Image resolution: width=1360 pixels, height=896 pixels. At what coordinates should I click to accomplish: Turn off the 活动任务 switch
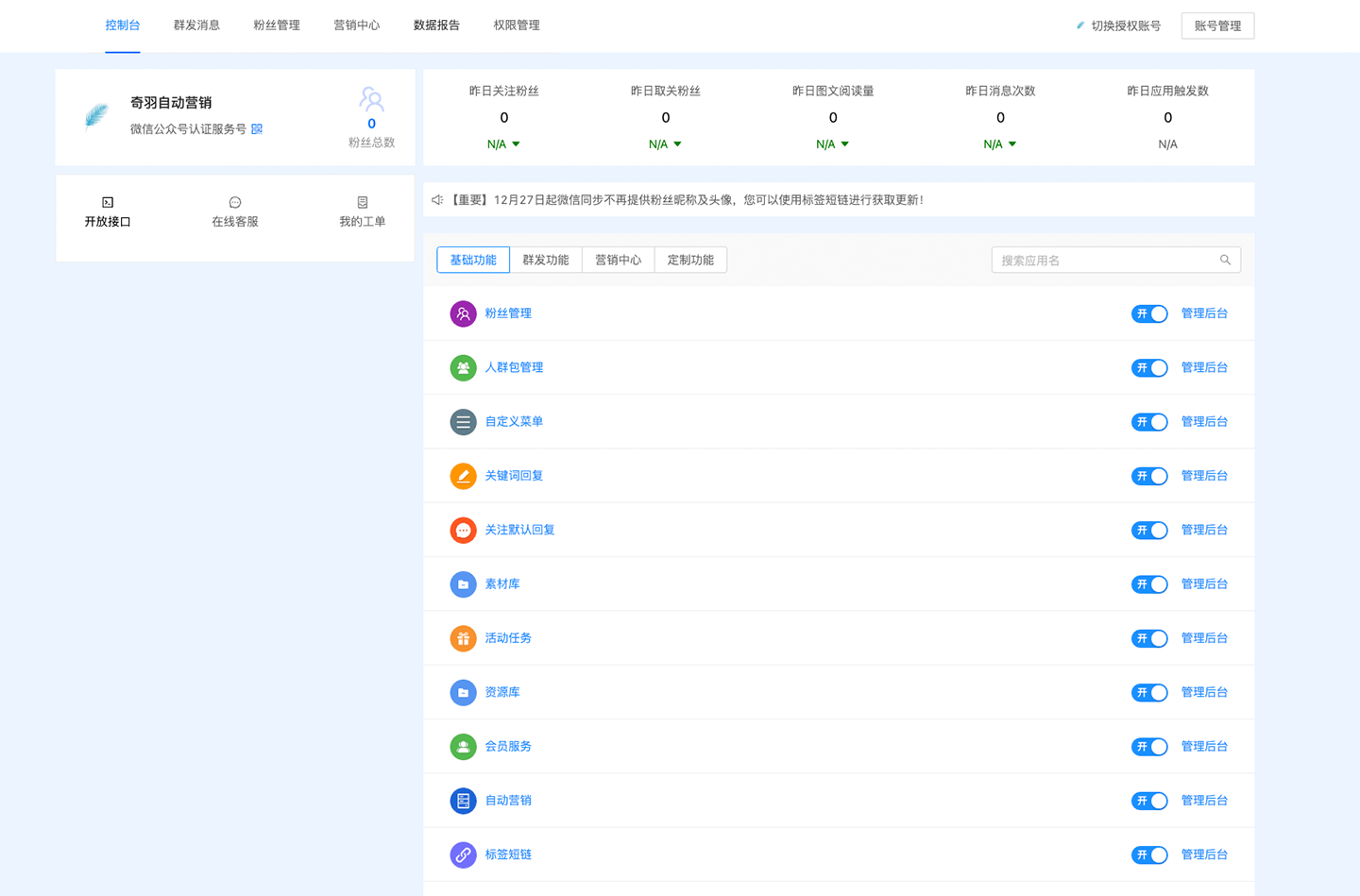[1149, 639]
